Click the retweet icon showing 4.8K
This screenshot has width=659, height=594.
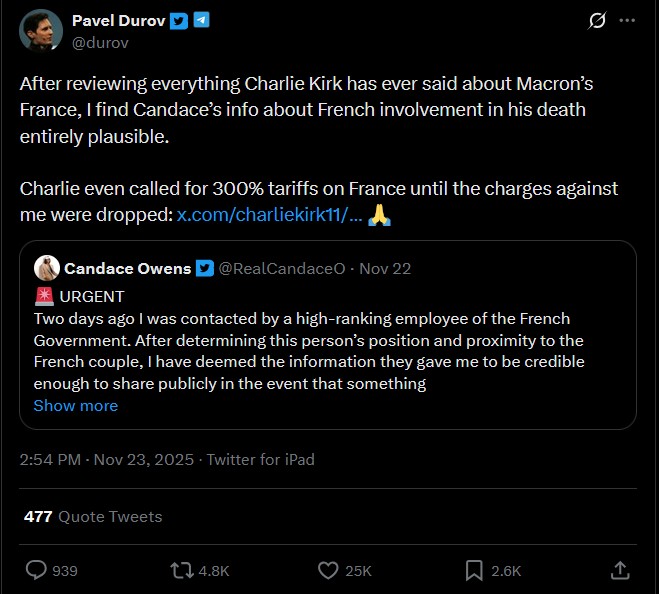tap(183, 570)
